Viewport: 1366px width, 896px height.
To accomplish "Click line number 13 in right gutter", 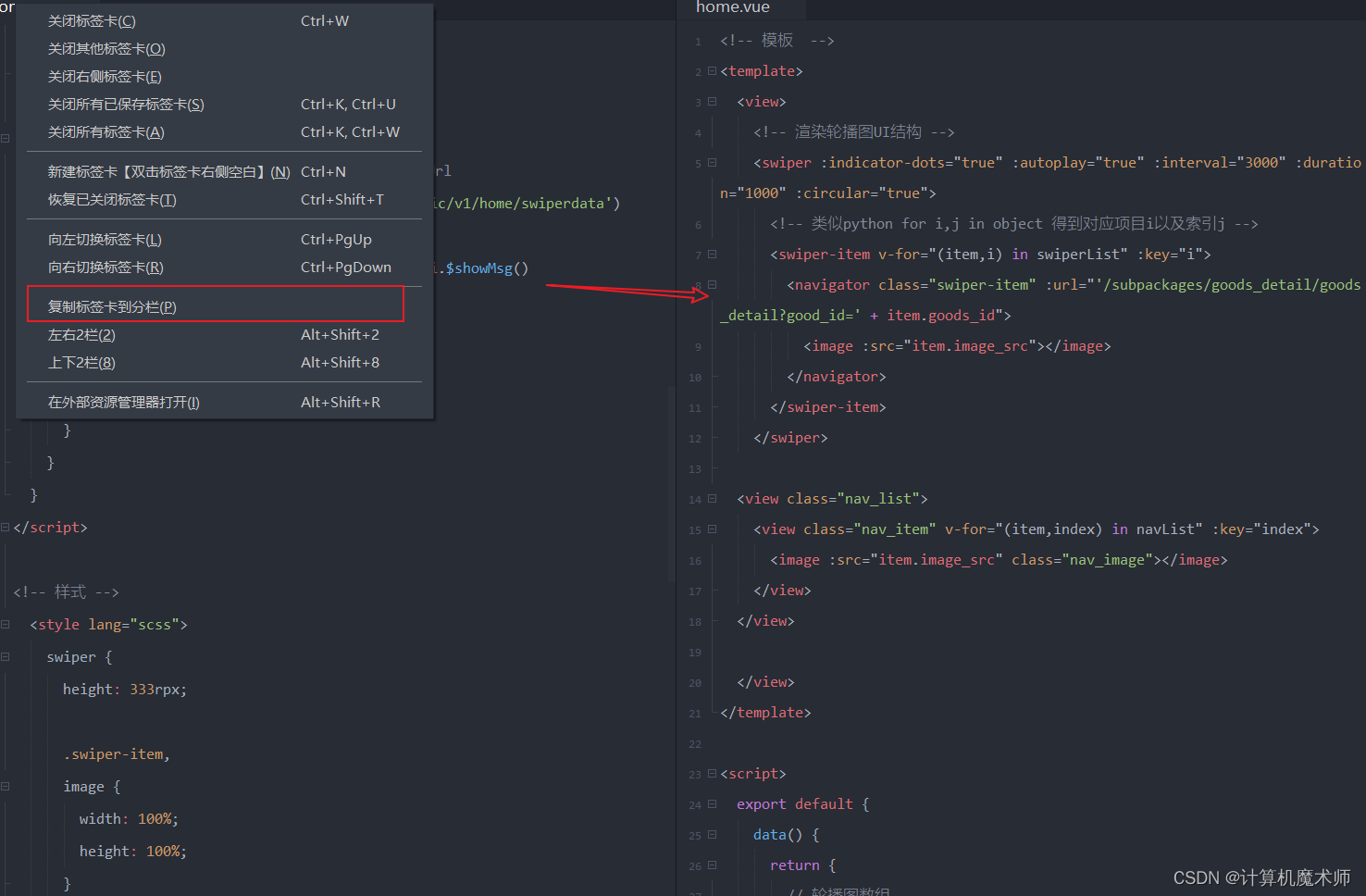I will (695, 469).
